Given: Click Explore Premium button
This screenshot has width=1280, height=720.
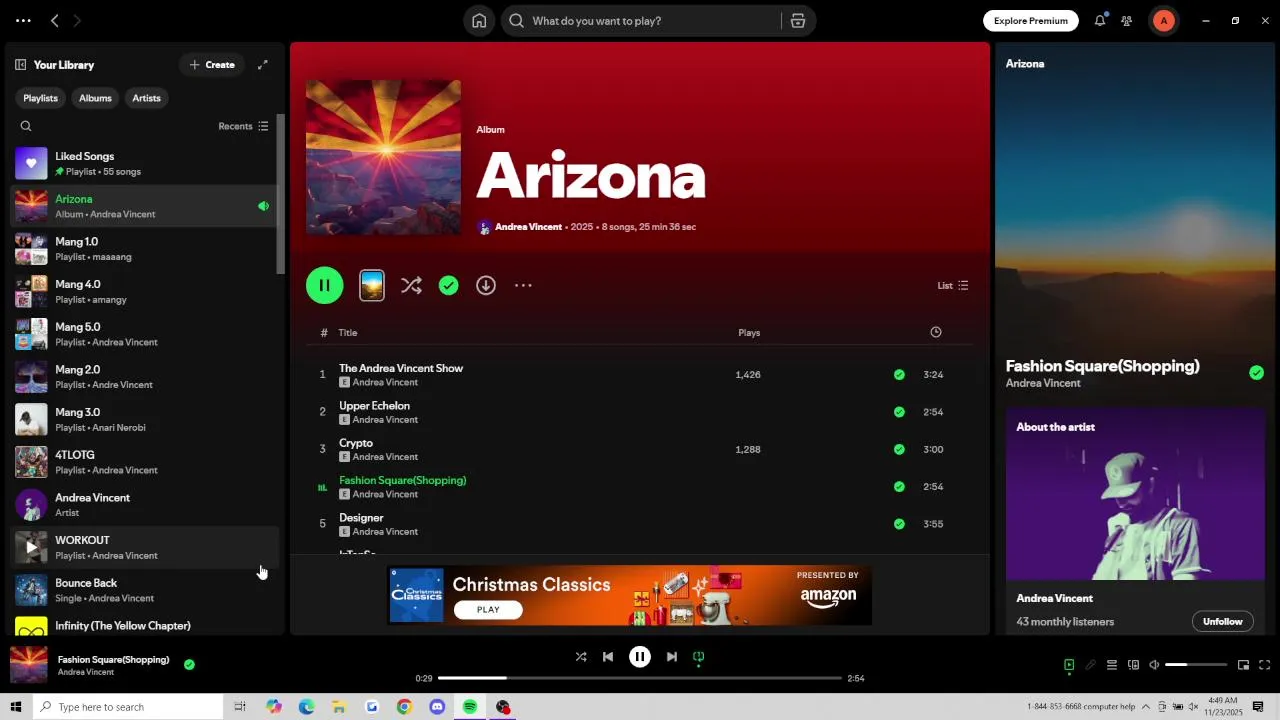Looking at the screenshot, I should 1031,21.
